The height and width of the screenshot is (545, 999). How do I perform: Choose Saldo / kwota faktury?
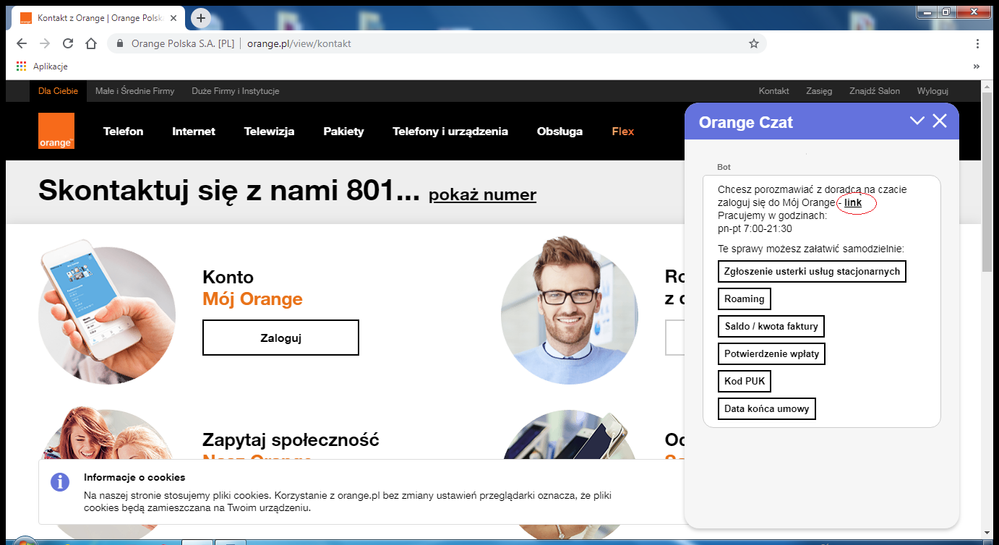[771, 326]
